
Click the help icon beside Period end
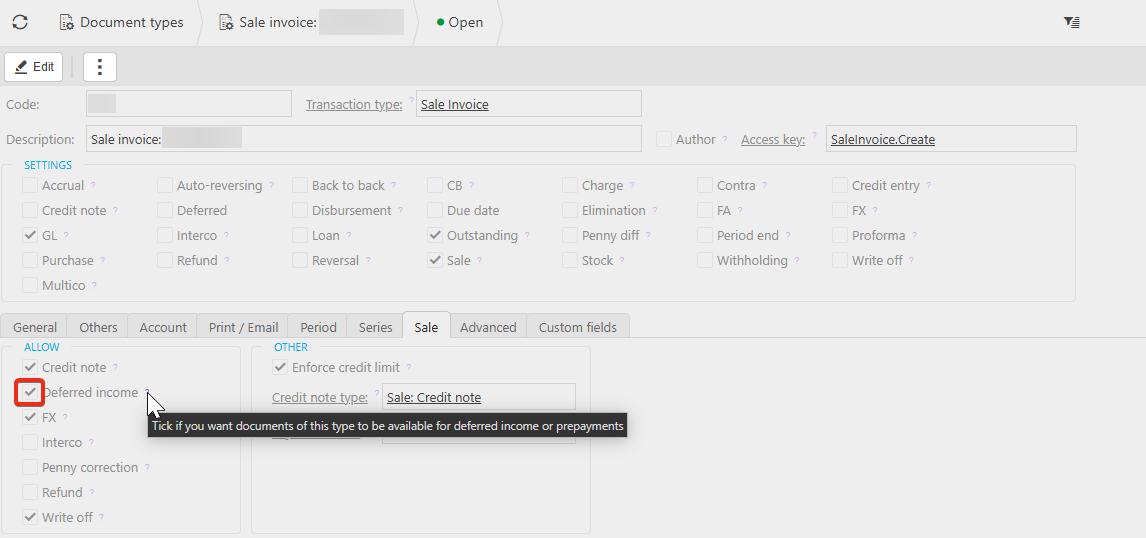click(x=788, y=235)
